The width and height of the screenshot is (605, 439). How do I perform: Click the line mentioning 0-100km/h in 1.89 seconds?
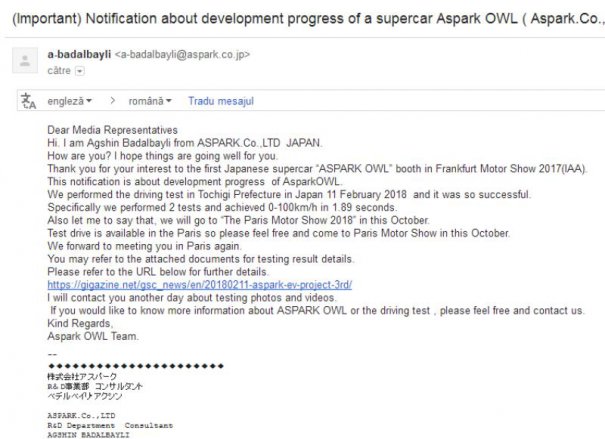click(222, 208)
